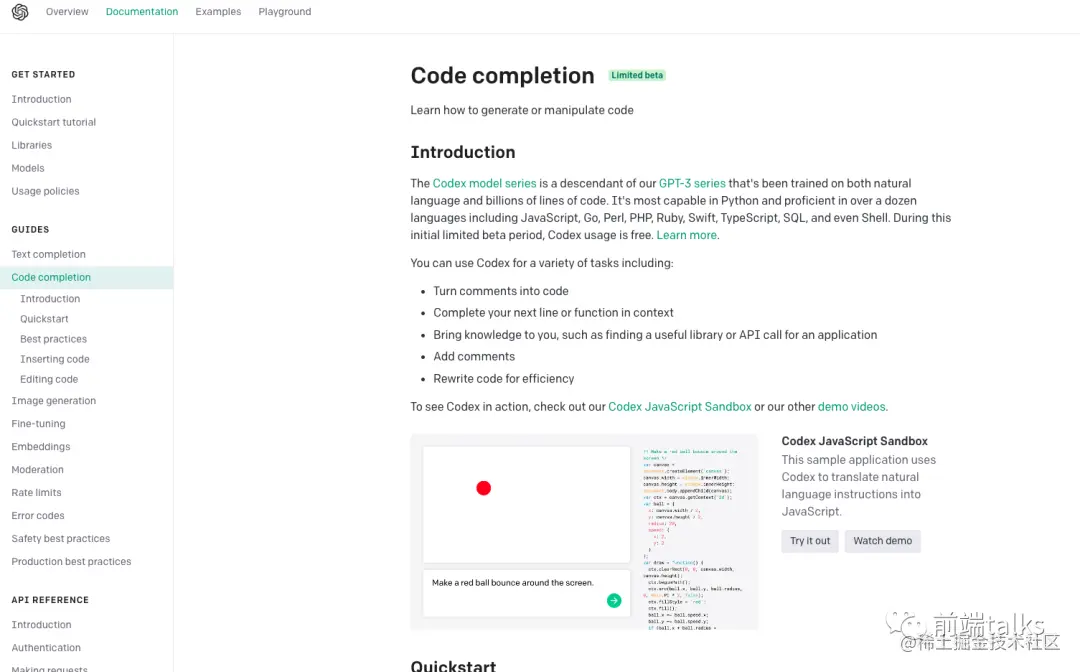Jump to Code completion Introduction subsection

pos(50,299)
